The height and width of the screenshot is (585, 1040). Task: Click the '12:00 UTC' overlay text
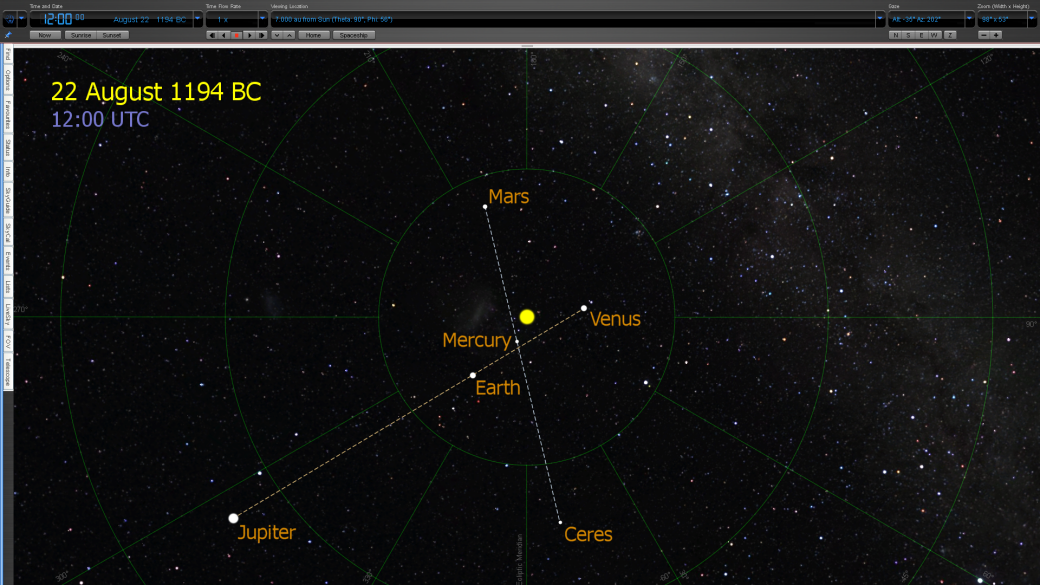click(100, 119)
